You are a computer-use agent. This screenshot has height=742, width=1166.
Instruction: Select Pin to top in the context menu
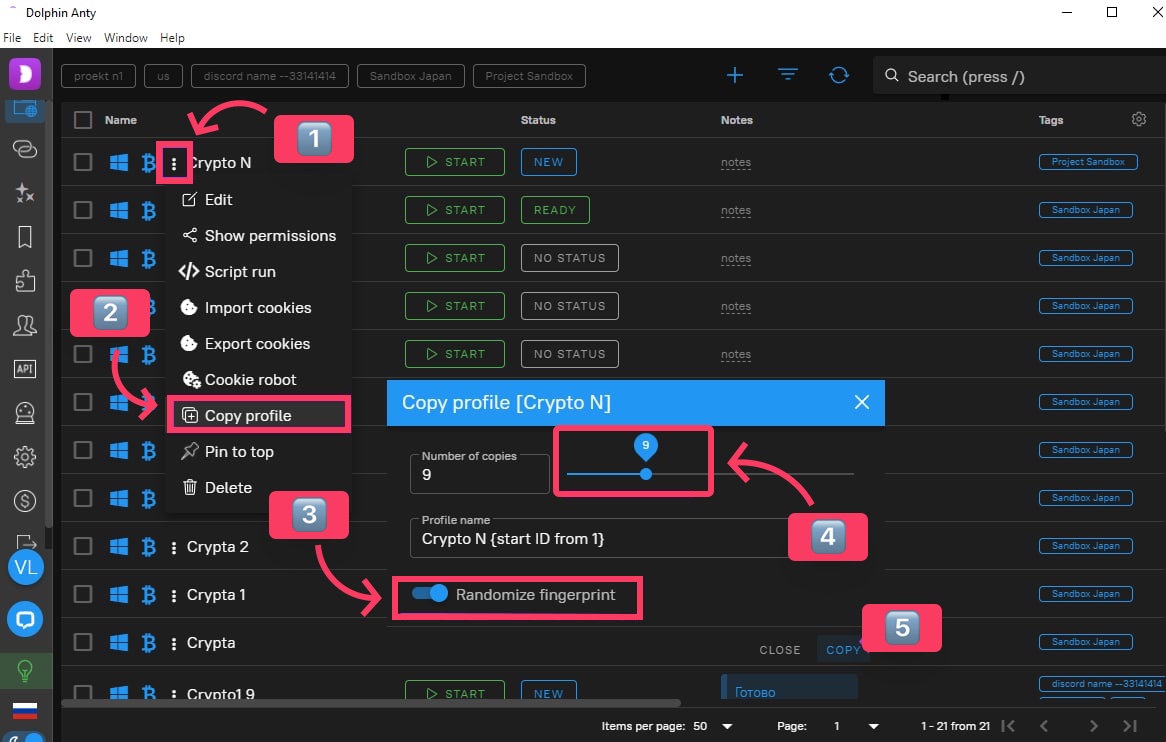(259, 452)
